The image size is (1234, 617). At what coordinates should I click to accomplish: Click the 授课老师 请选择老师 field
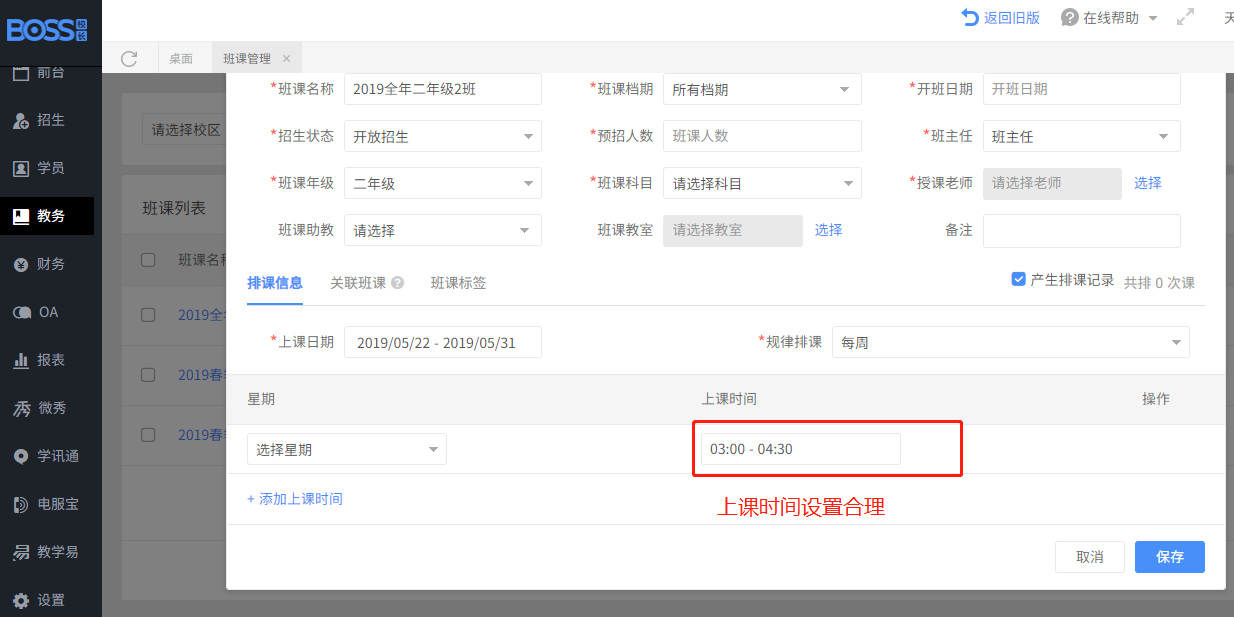tap(1052, 183)
